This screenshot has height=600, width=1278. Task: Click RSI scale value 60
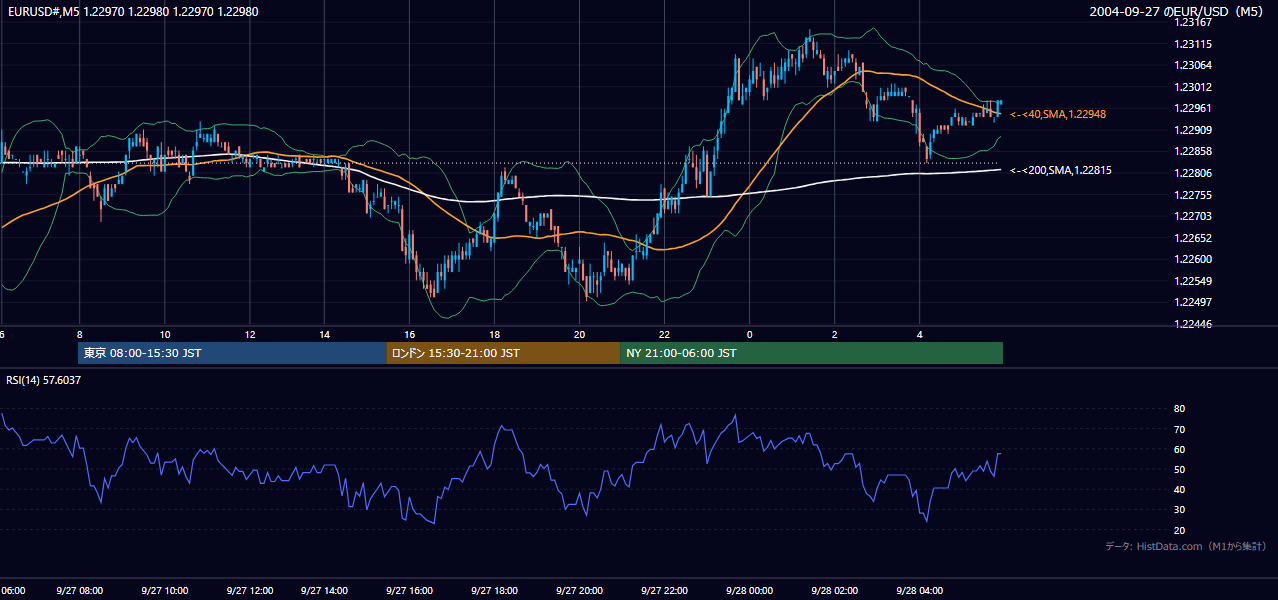(1180, 449)
